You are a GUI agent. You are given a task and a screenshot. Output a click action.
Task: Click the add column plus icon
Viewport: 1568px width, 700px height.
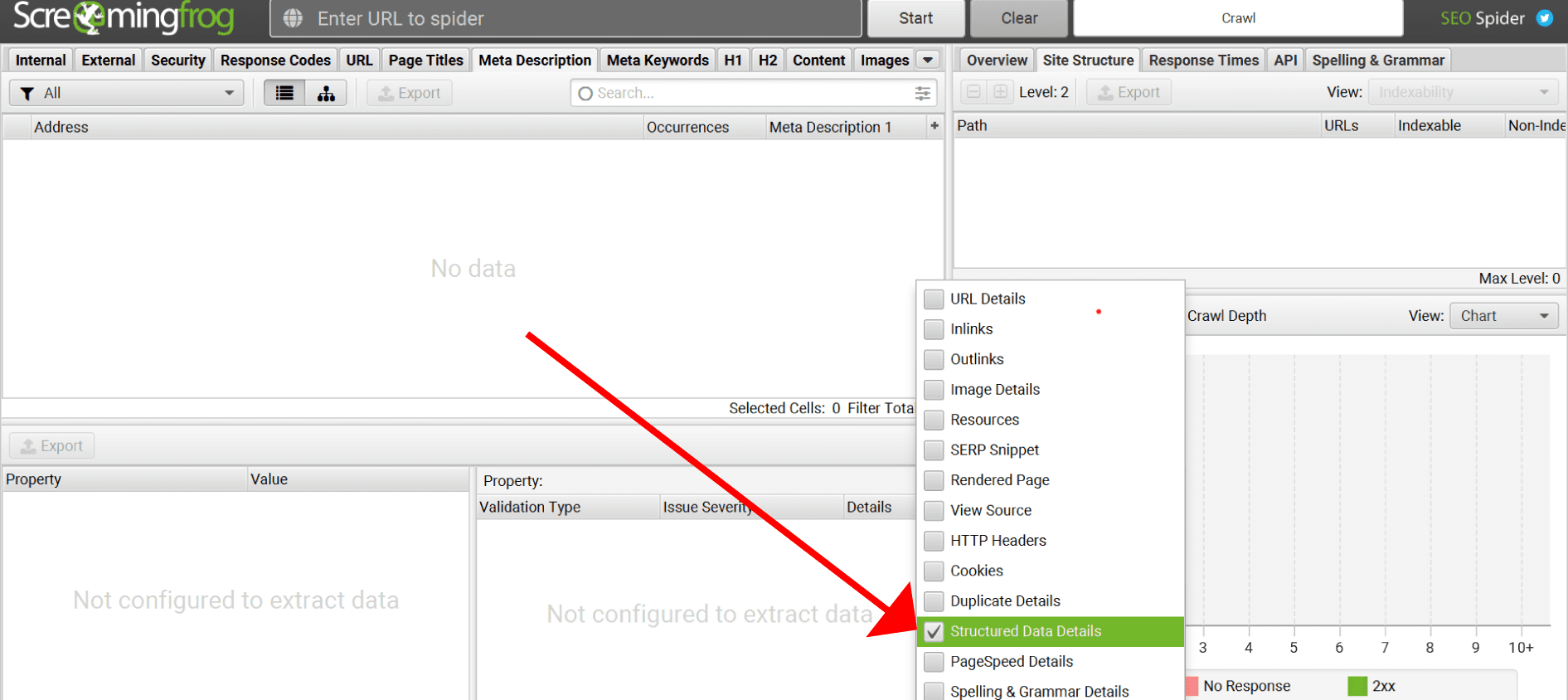pos(934,126)
